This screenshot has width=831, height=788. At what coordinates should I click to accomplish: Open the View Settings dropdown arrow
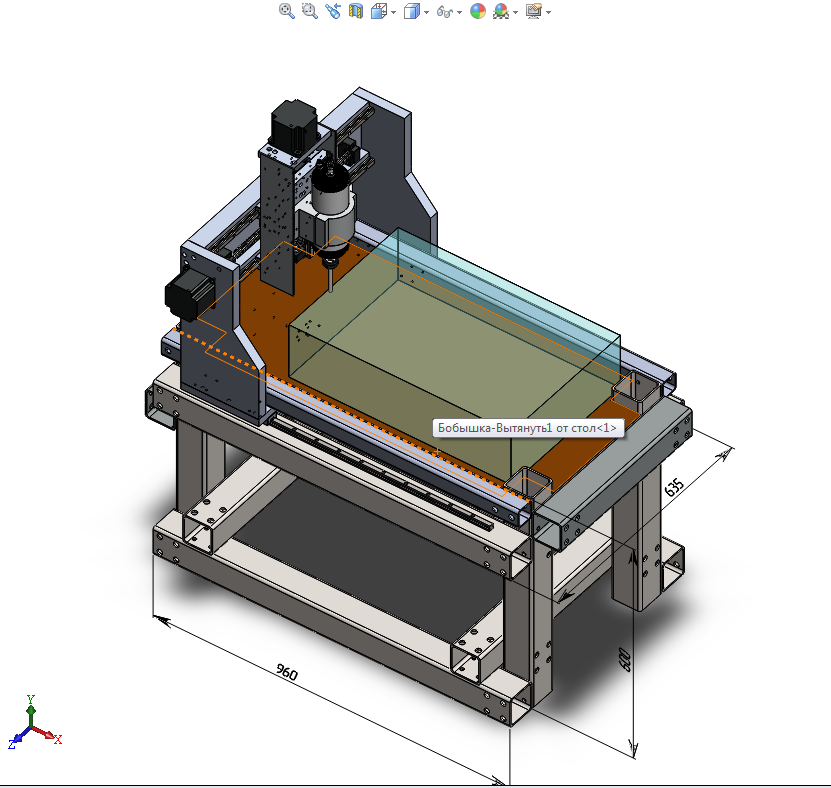(x=549, y=12)
